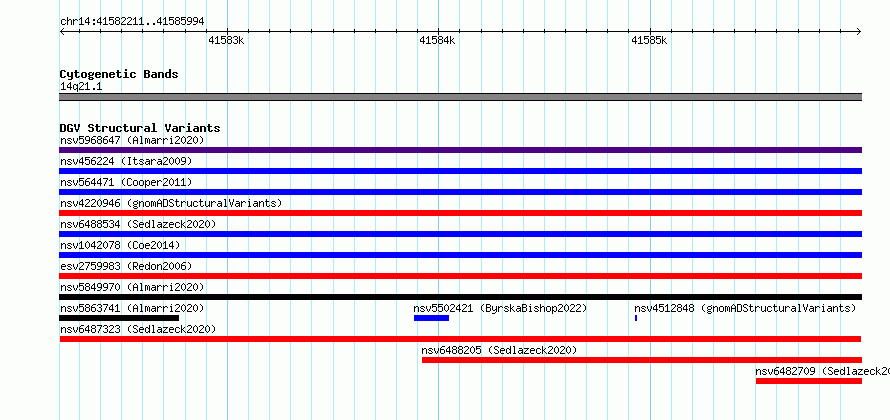The image size is (890, 420).
Task: Click the red bar for nsv6487323
Action: tap(460, 339)
